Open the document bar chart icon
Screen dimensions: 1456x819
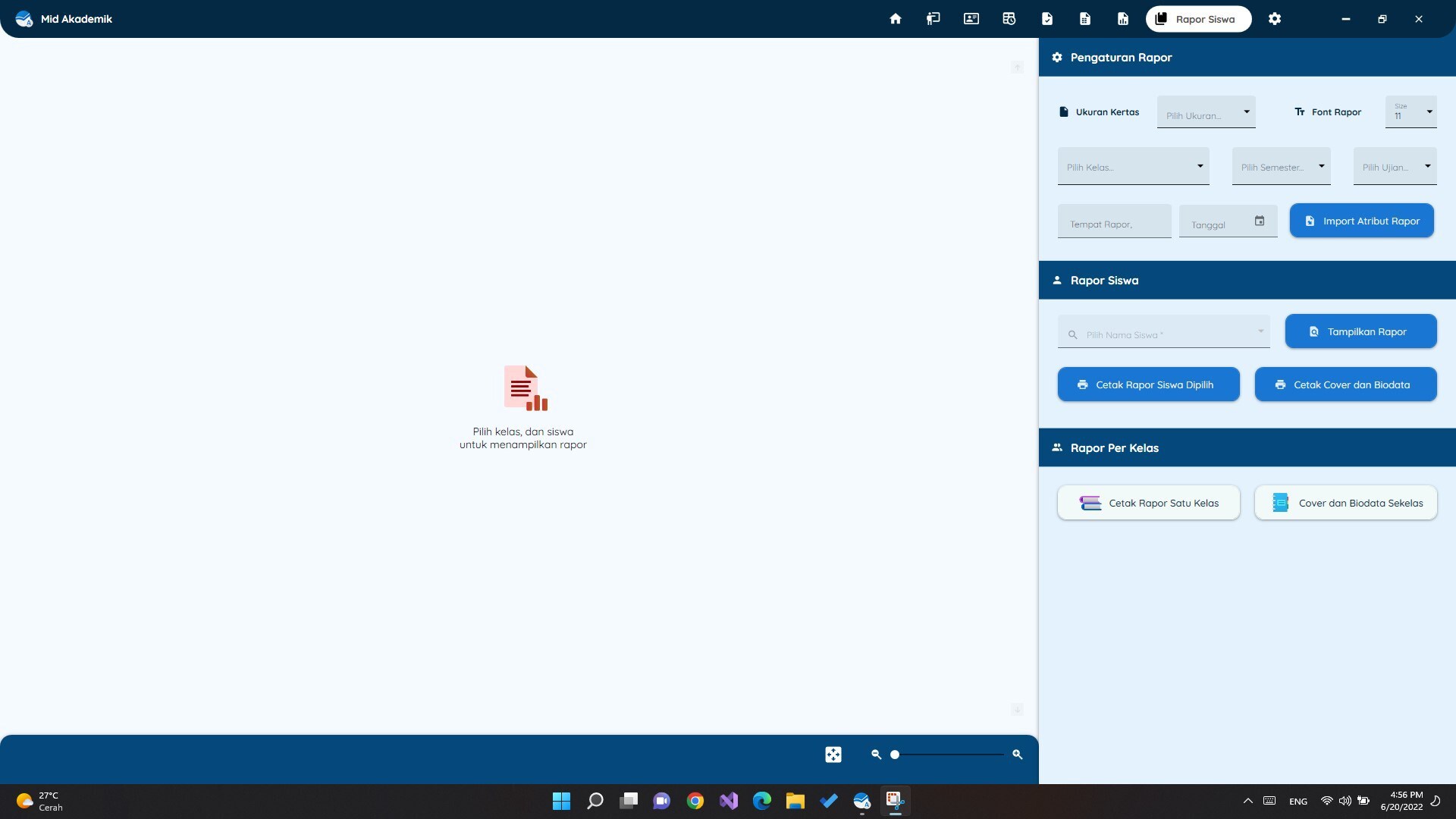[1123, 19]
